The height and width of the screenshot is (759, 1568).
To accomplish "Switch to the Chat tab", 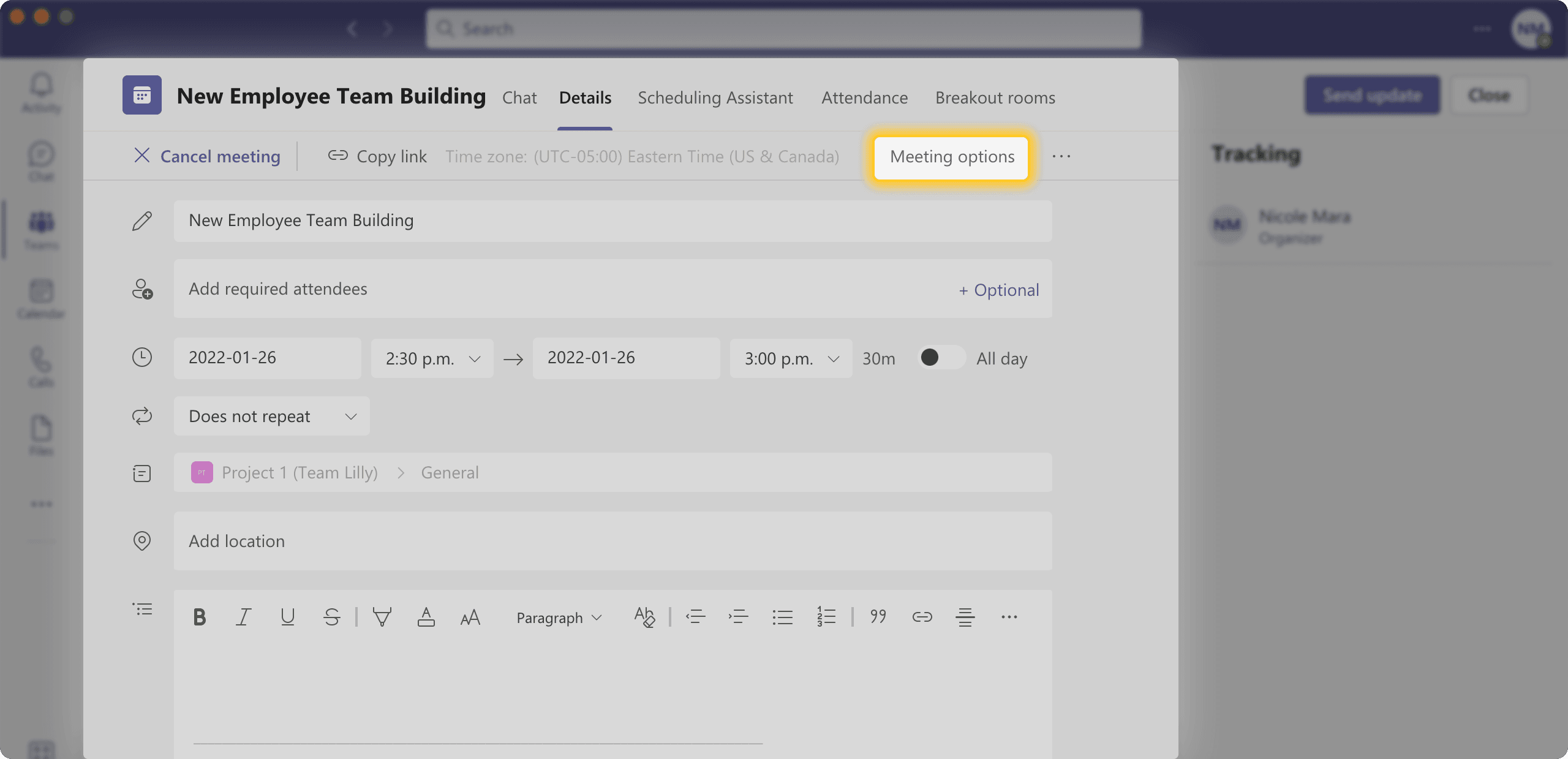I will coord(519,98).
